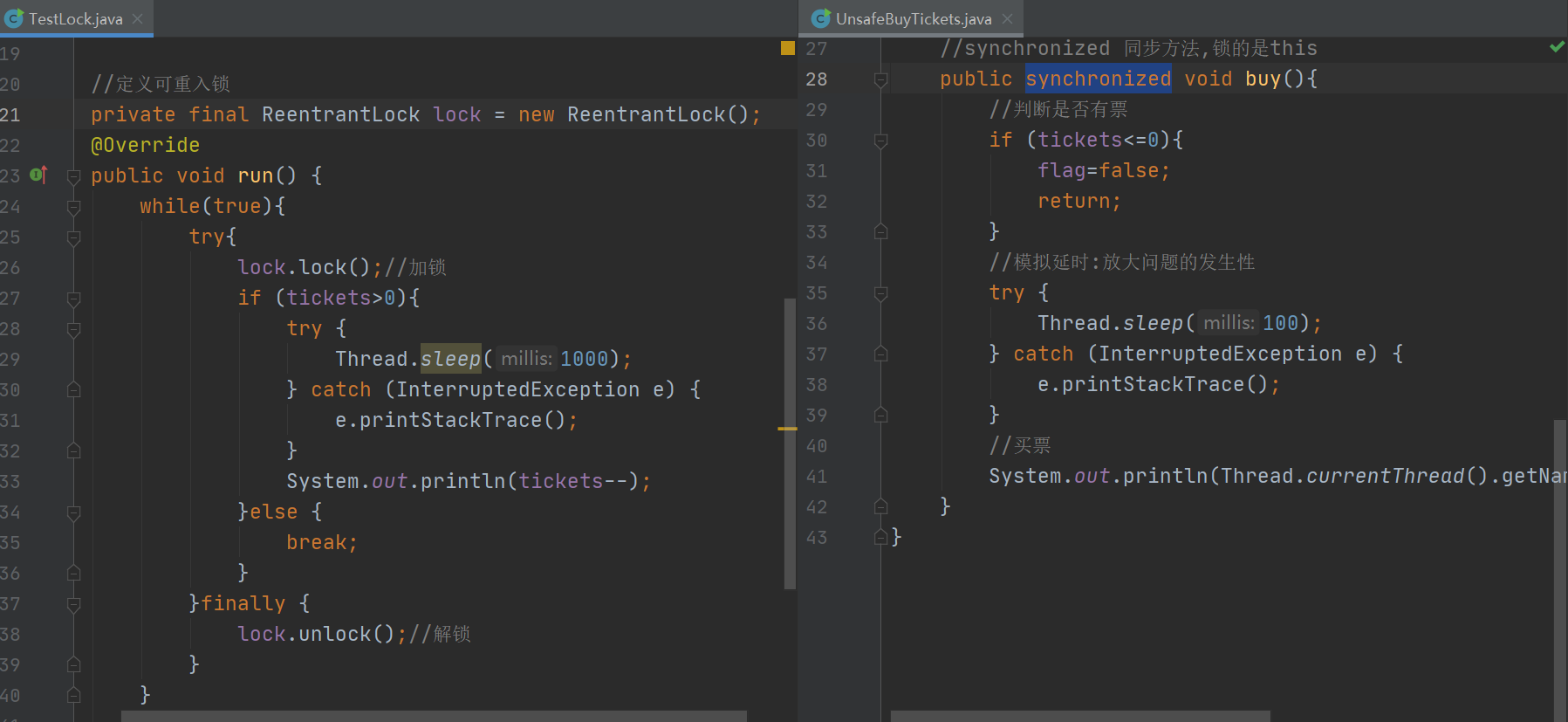Click the highlighted synchronized keyword

pyautogui.click(x=1098, y=79)
